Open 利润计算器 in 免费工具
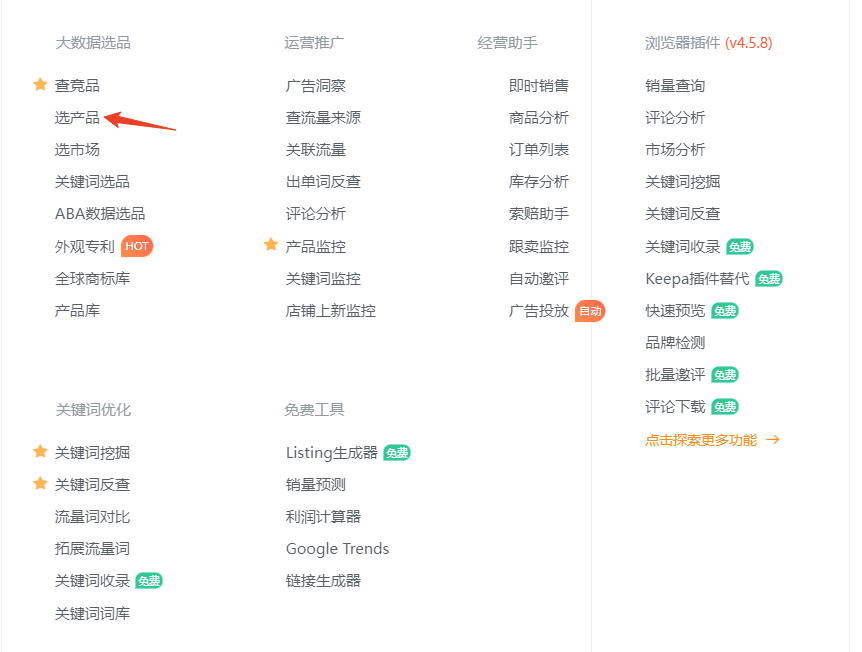862x652 pixels. [322, 516]
